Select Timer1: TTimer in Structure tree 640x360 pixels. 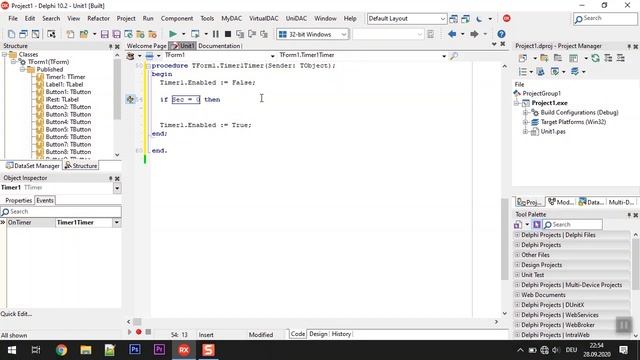(65, 77)
